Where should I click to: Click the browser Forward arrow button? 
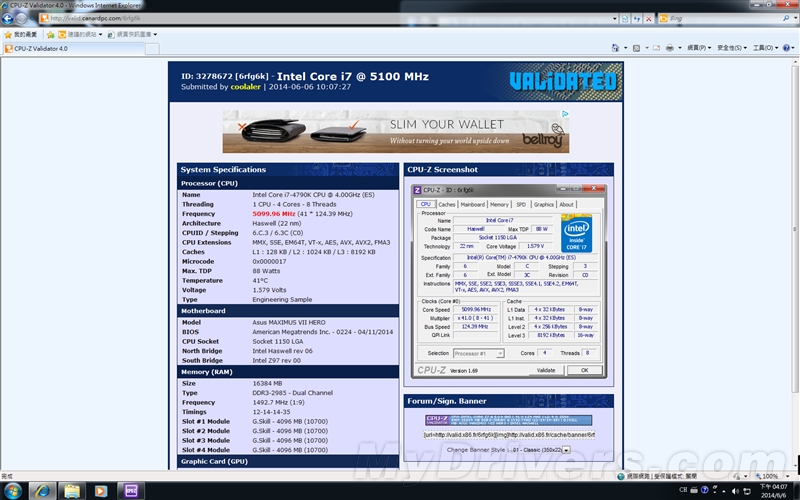21,18
